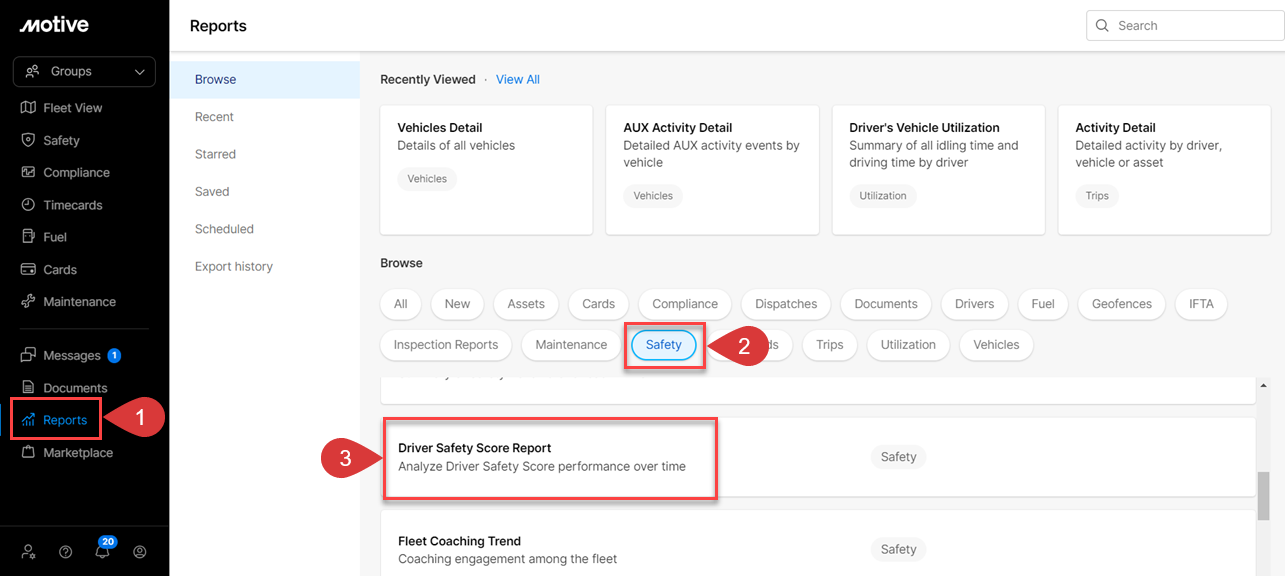
Task: Toggle the Compliance filter chip
Action: (x=684, y=304)
